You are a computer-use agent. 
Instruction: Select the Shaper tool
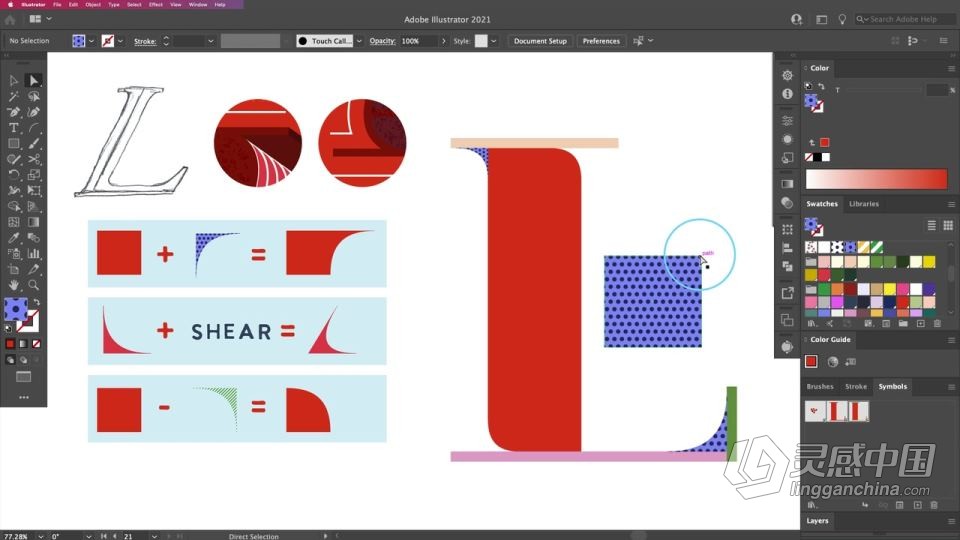click(x=13, y=159)
